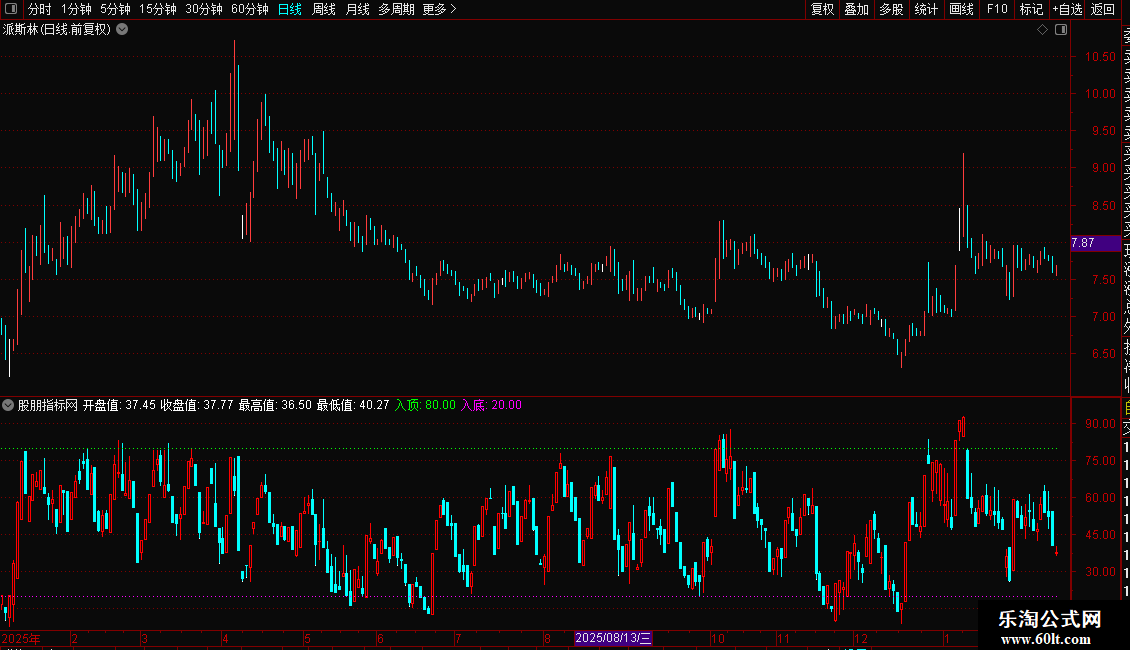Activate 画线 drawing tools
The height and width of the screenshot is (650, 1130).
(961, 9)
